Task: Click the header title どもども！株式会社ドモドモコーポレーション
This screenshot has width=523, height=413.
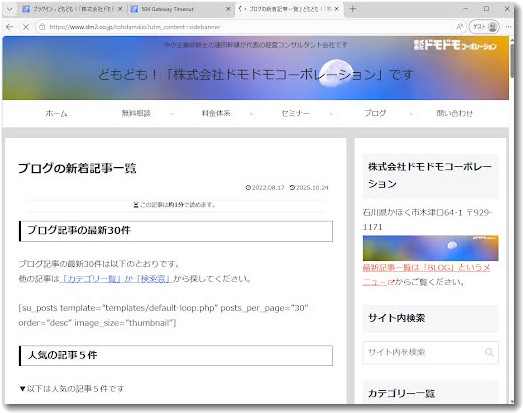Action: (x=256, y=74)
